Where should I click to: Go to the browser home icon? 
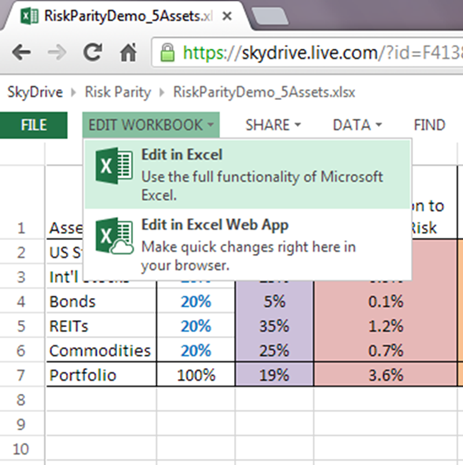pos(128,52)
